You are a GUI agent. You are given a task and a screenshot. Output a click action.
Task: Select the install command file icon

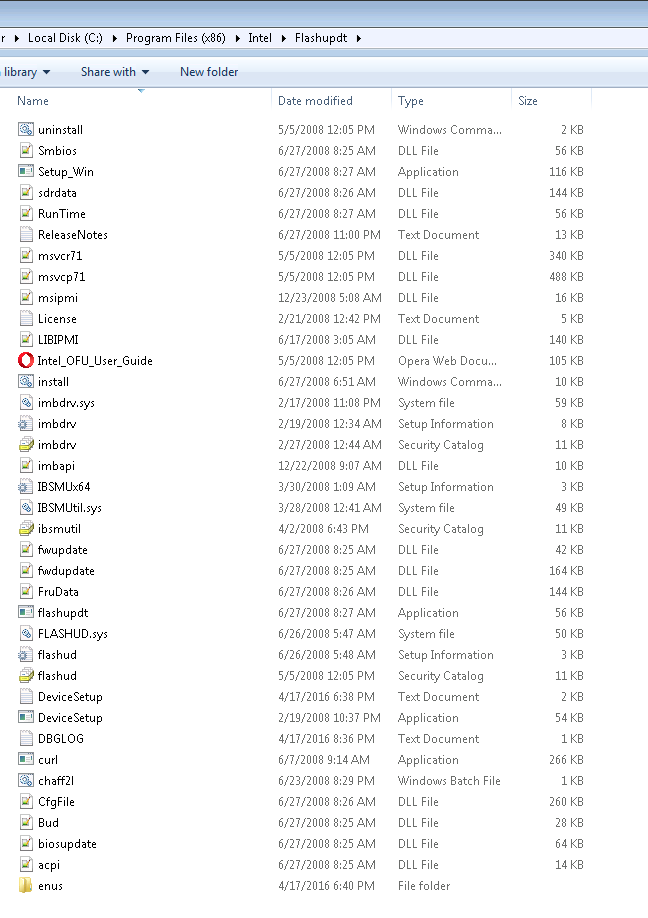tap(26, 382)
